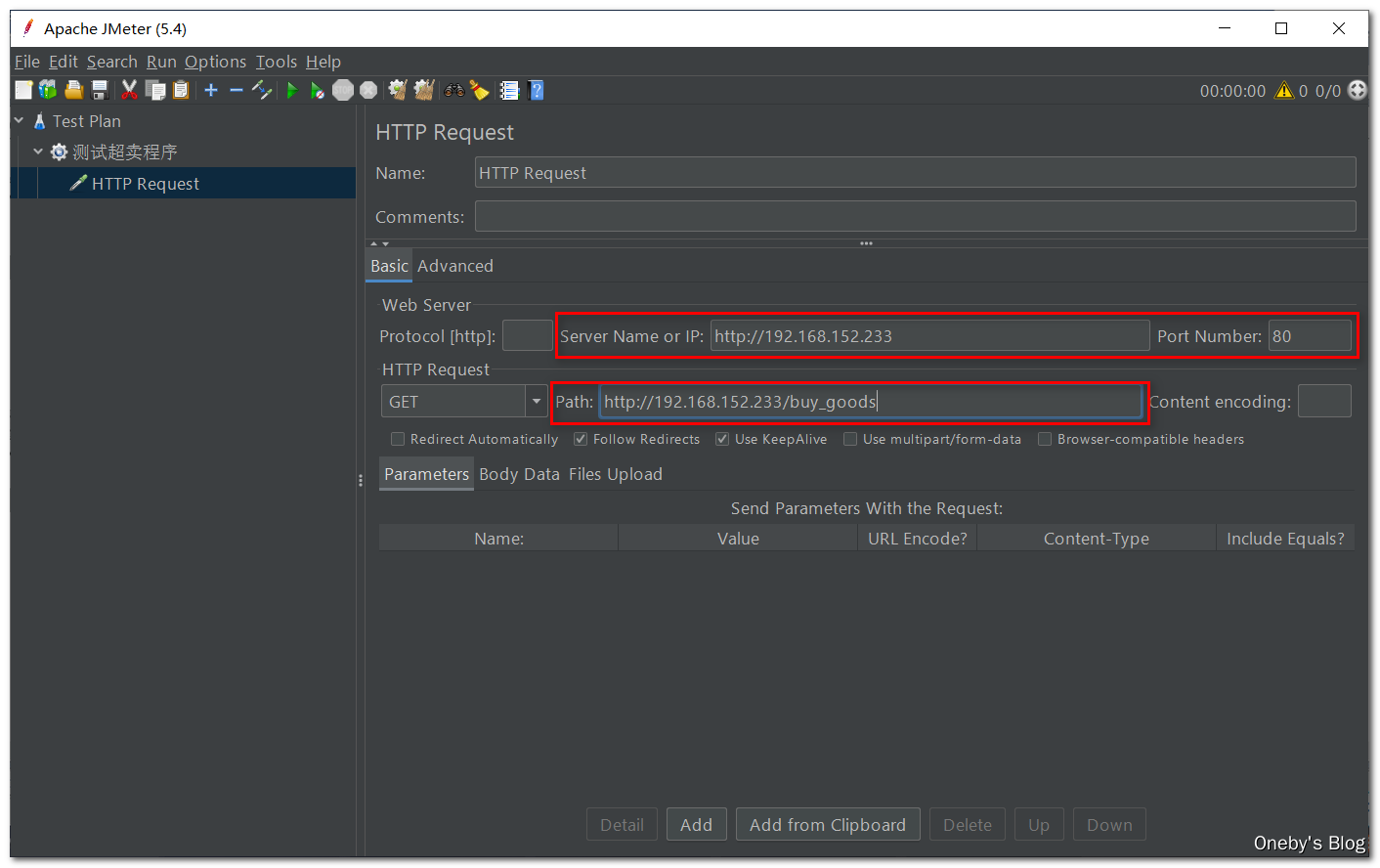Open the Edit menu
1380x868 pixels.
click(64, 62)
